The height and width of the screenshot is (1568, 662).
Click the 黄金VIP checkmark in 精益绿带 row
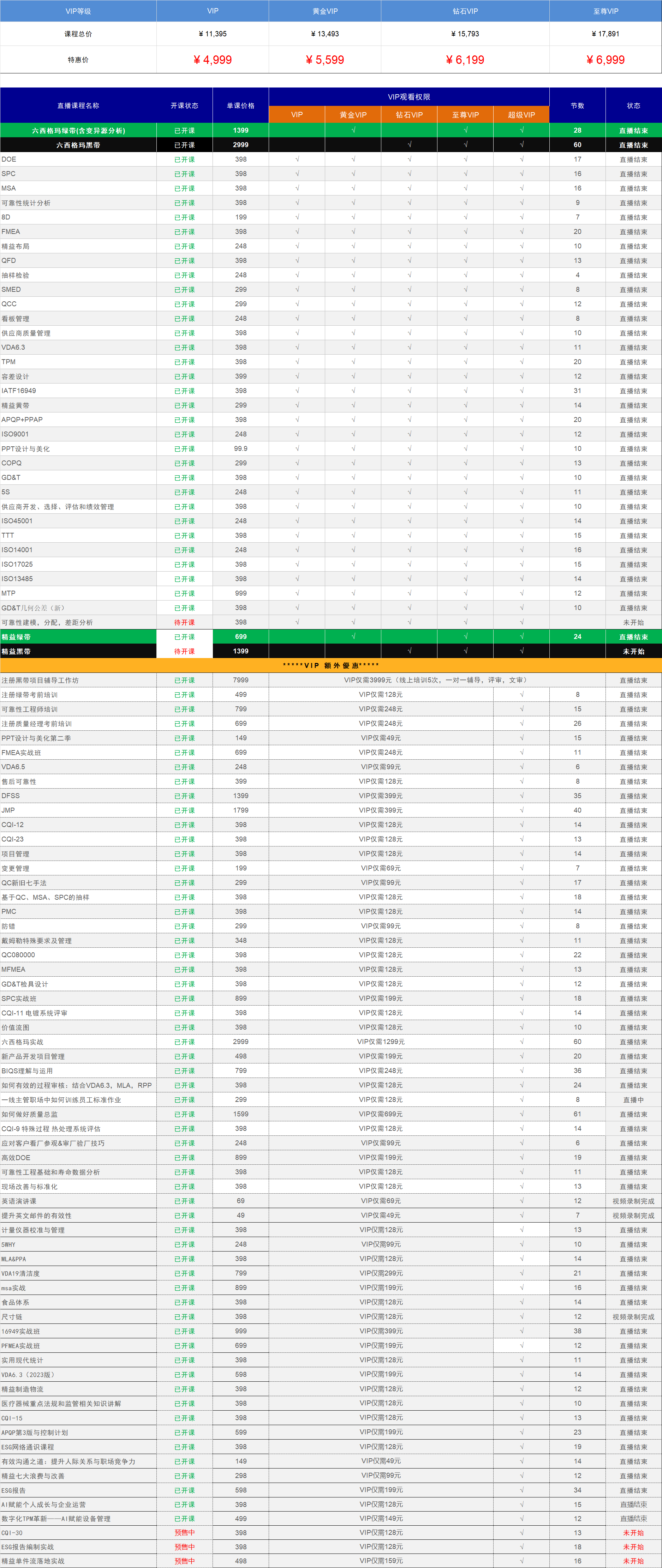coord(353,637)
